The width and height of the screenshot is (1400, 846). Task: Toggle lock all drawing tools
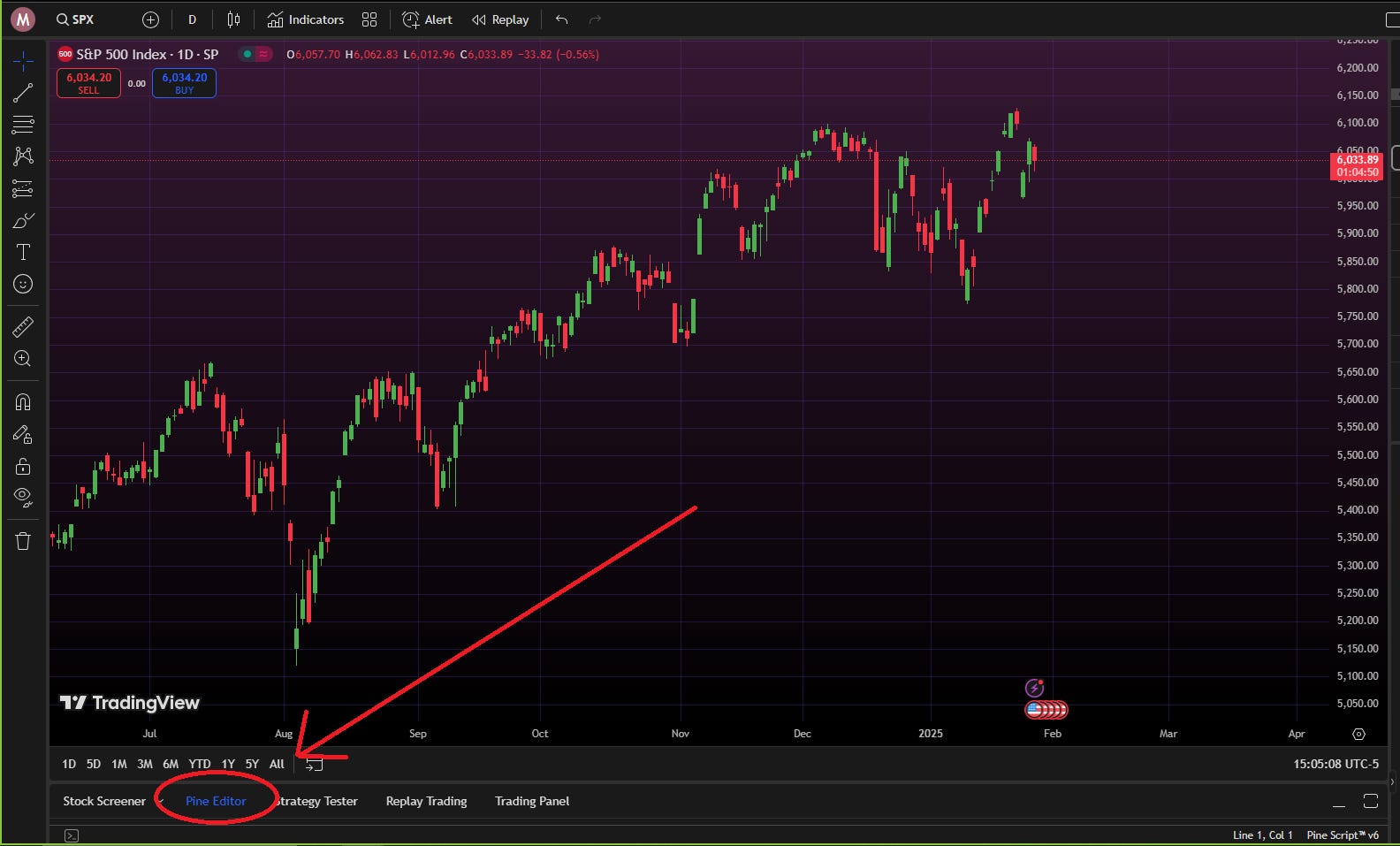click(x=23, y=466)
